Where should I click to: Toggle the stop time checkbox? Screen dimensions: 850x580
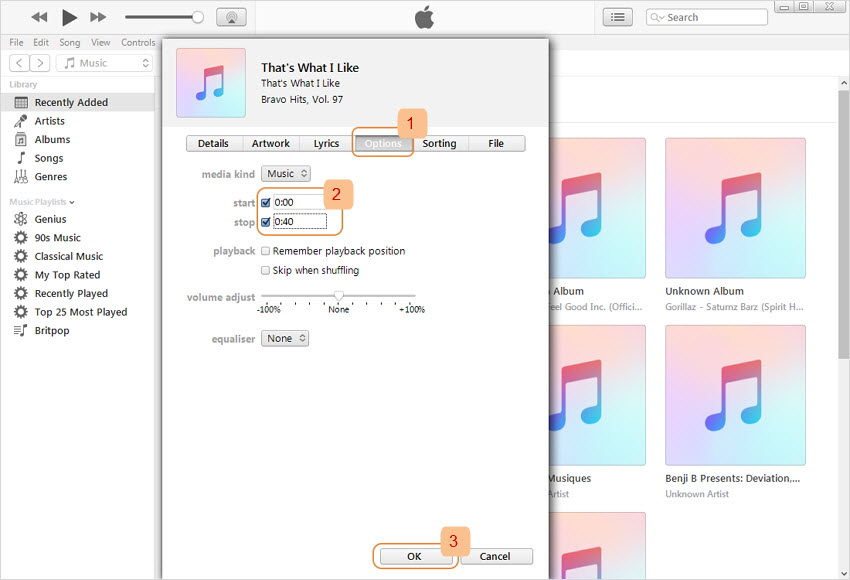(x=266, y=222)
